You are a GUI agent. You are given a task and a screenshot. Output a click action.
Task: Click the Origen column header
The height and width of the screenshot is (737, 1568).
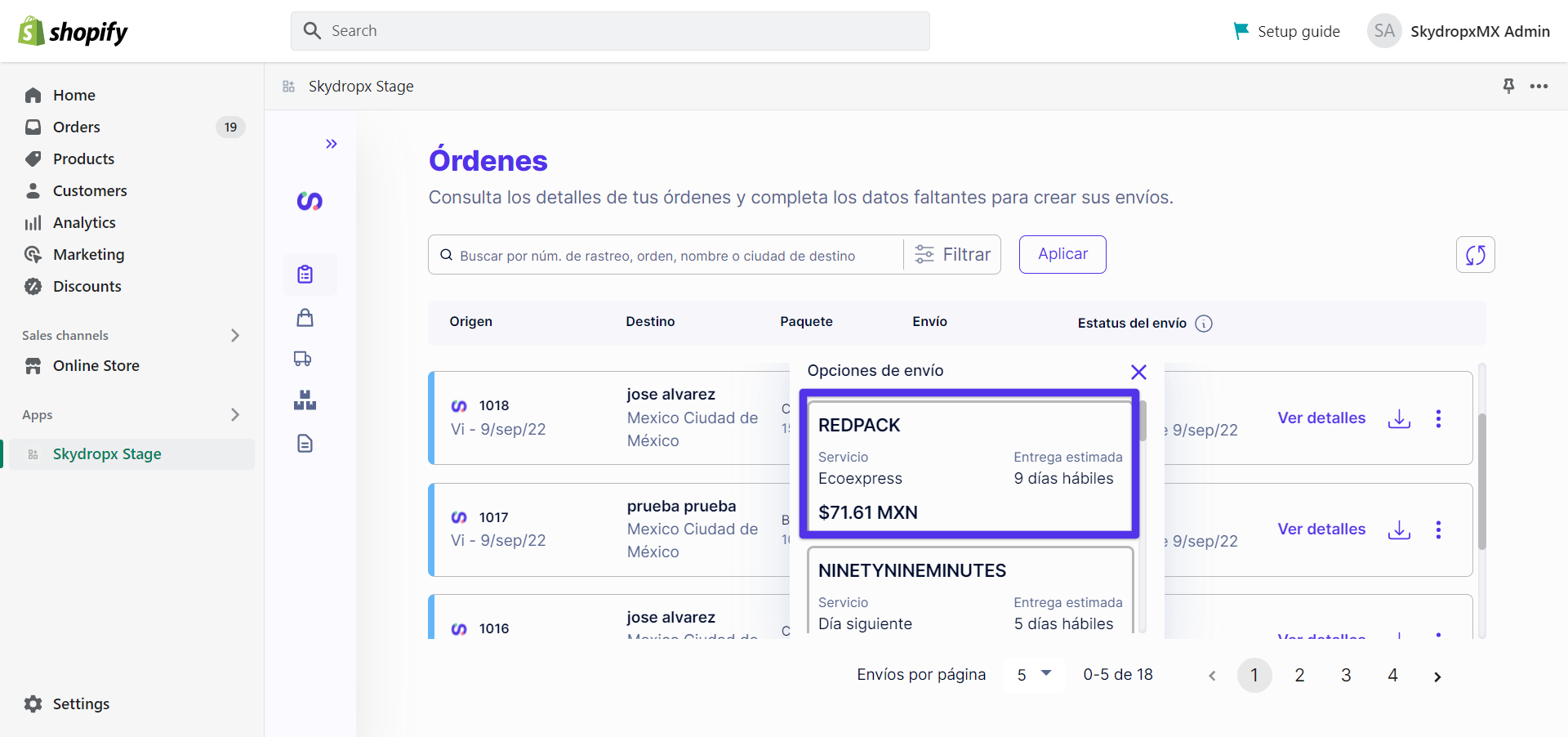(470, 322)
